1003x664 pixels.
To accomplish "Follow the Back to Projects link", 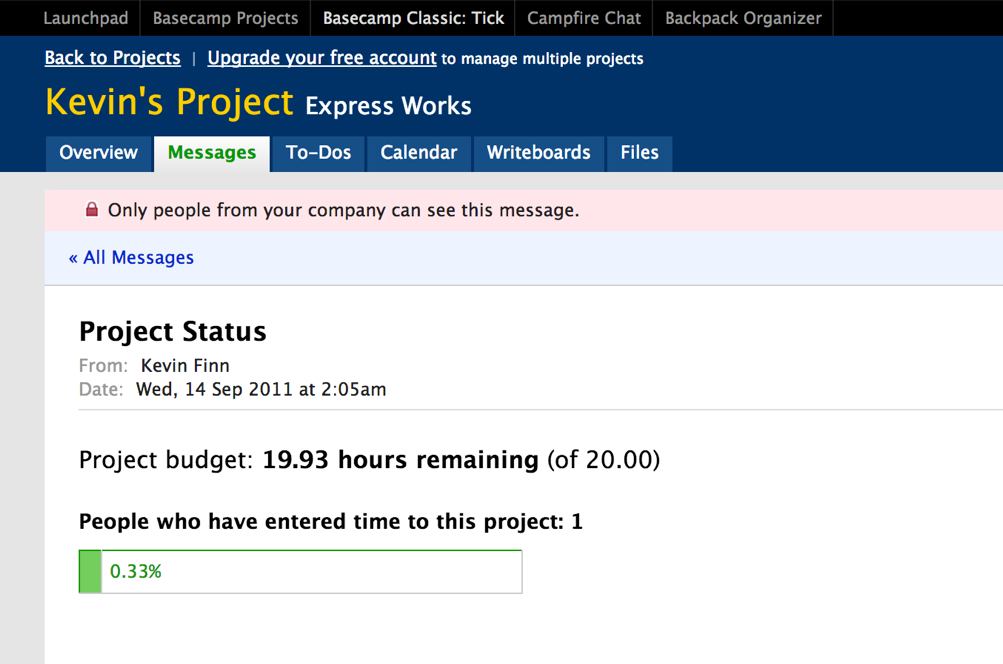I will coord(112,57).
